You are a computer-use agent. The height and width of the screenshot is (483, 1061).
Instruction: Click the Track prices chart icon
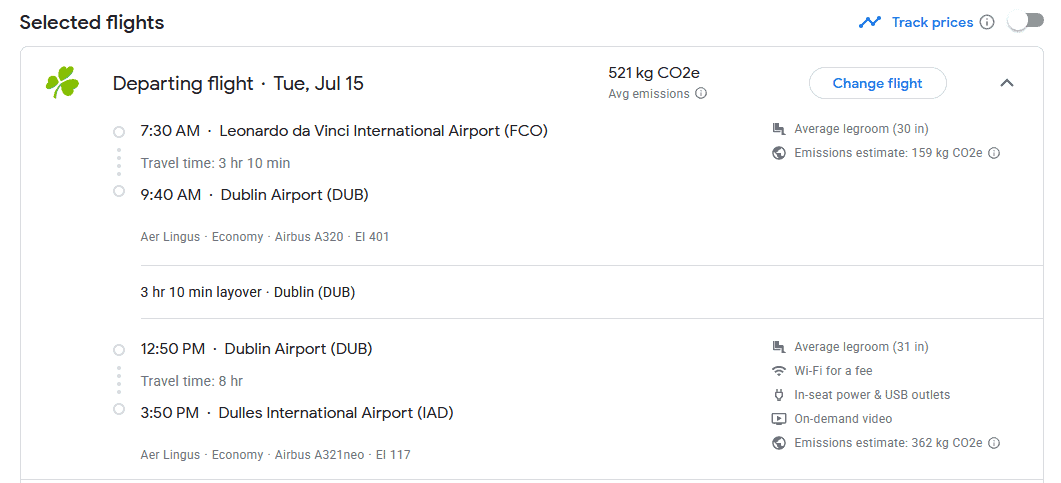tap(869, 22)
